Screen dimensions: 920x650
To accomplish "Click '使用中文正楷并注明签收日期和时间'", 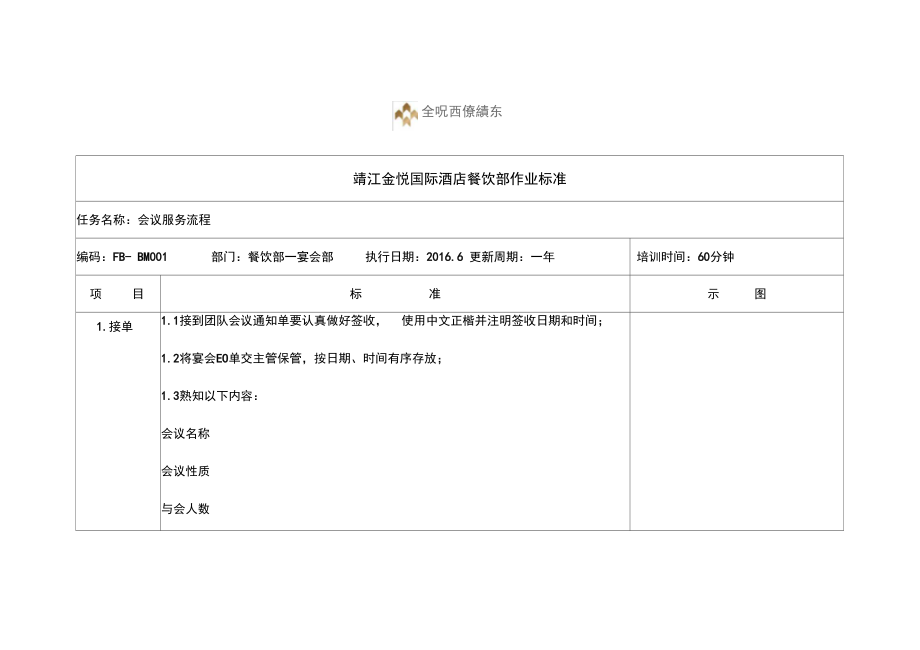I will pos(502,321).
